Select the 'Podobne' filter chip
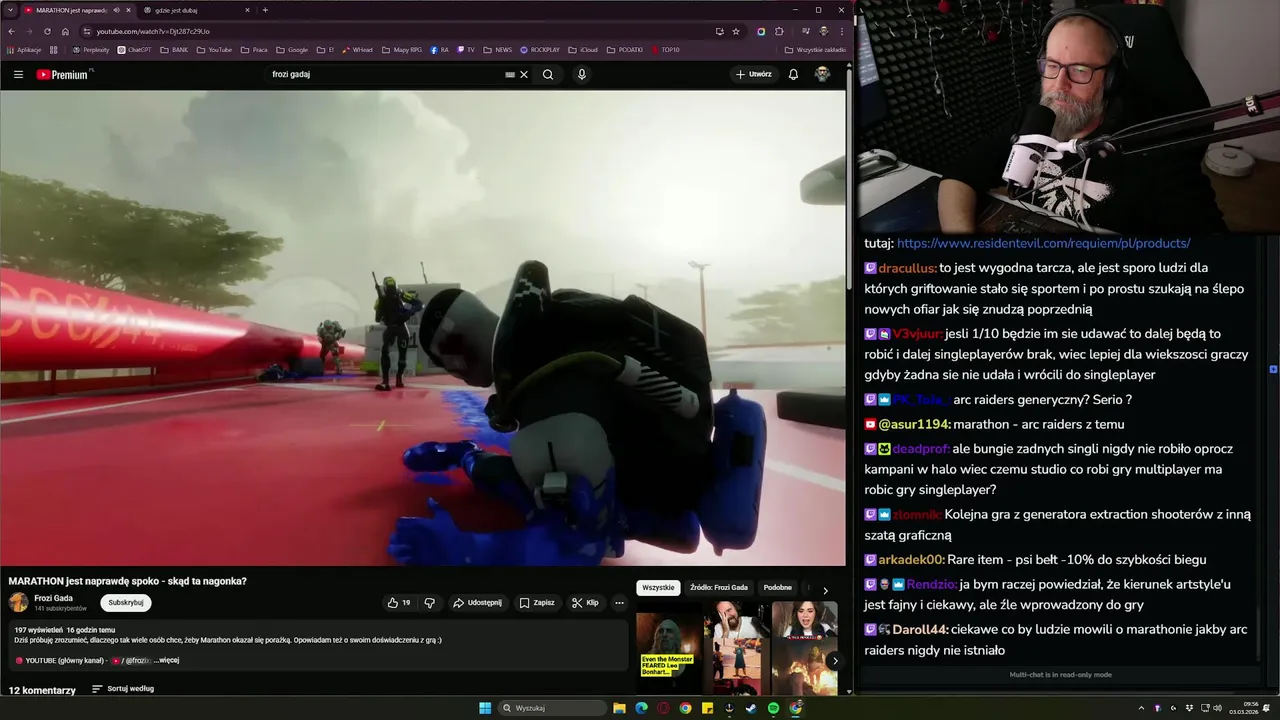 (x=777, y=588)
